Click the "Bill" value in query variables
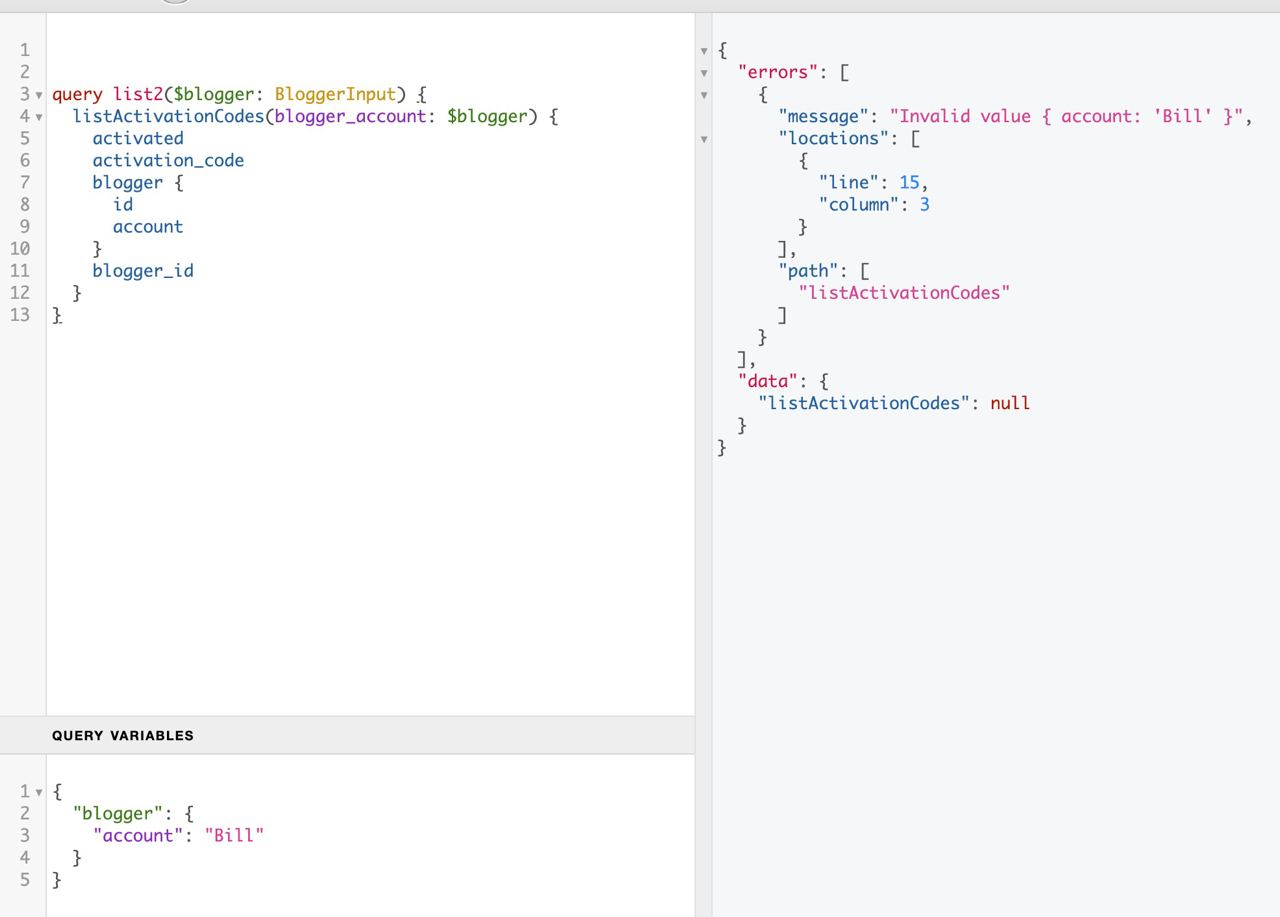Image resolution: width=1280 pixels, height=917 pixels. (x=234, y=835)
